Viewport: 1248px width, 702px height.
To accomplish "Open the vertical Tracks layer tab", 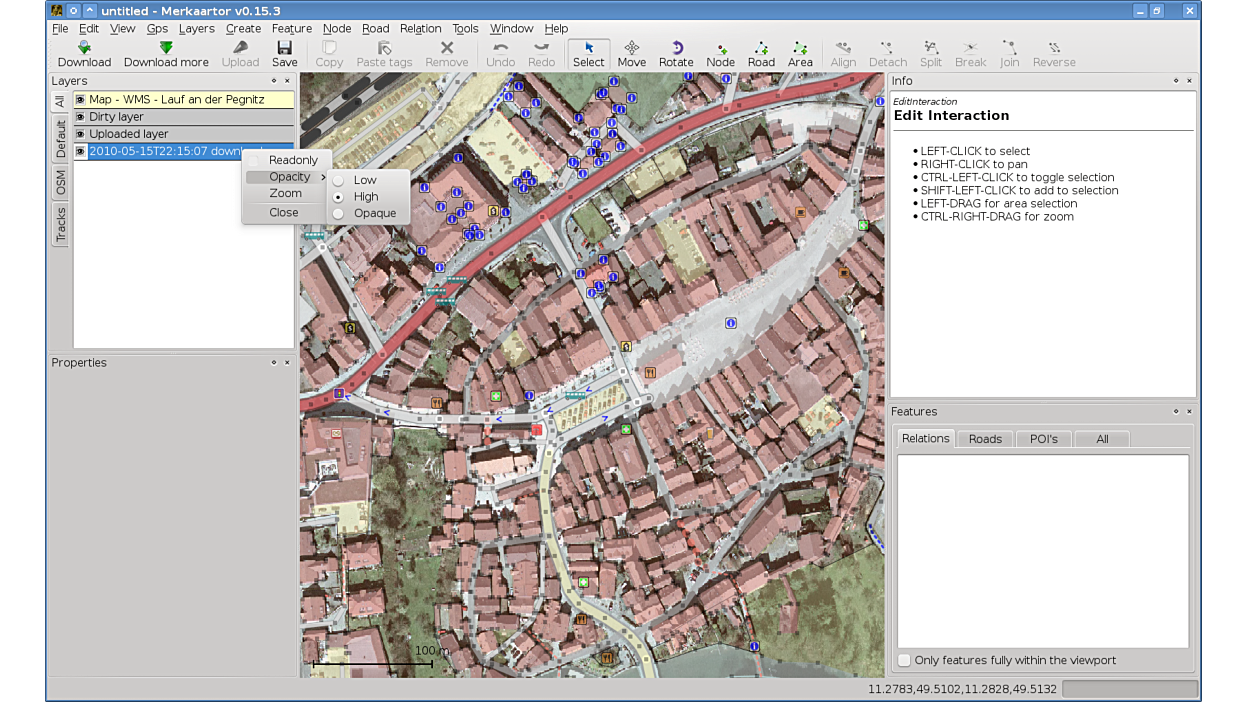I will (60, 225).
